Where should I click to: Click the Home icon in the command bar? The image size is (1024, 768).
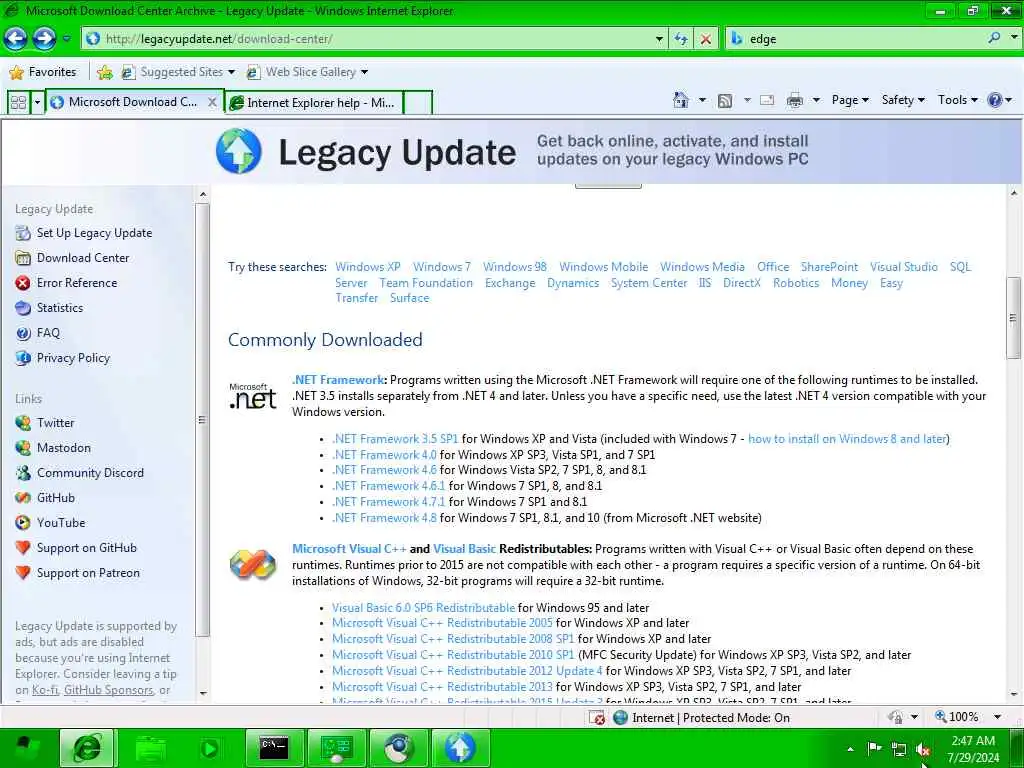680,100
